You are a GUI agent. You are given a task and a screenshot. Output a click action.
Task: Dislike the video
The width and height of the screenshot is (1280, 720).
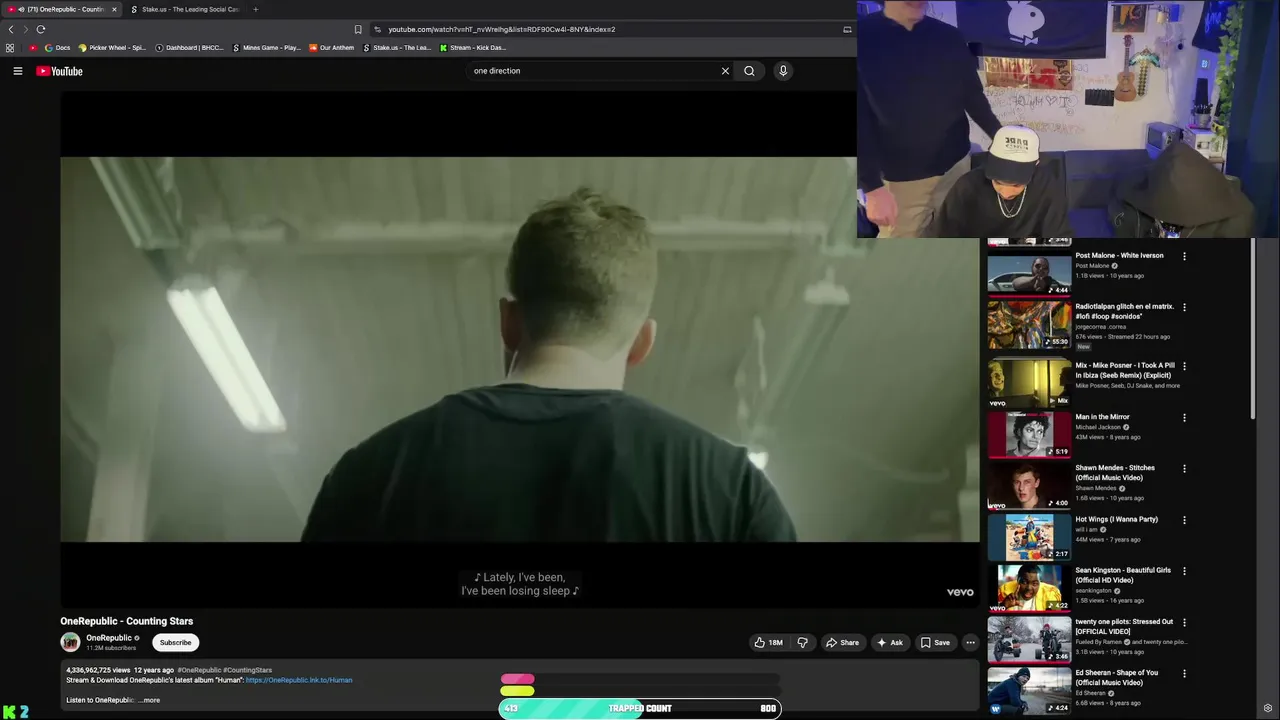[803, 642]
